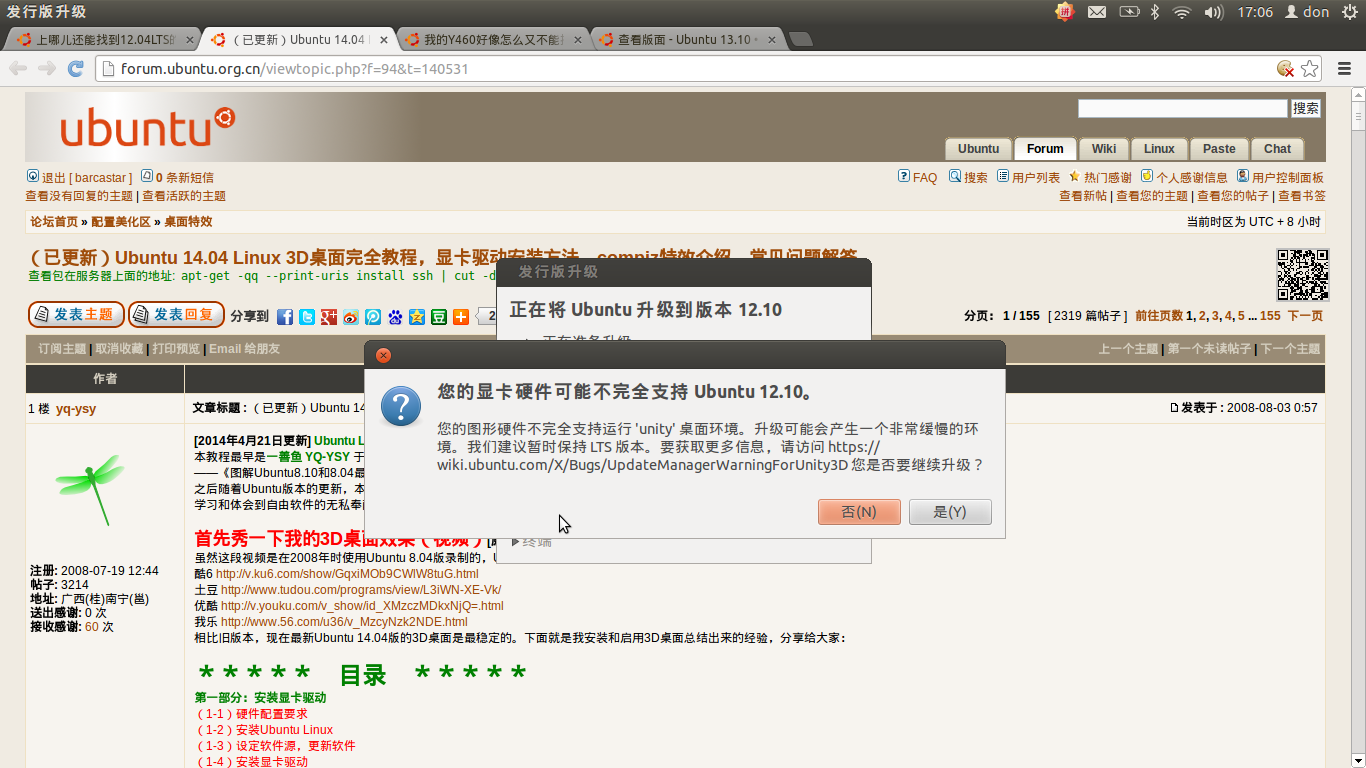Image resolution: width=1366 pixels, height=768 pixels.
Task: Click the browser Forward arrow
Action: pos(46,69)
